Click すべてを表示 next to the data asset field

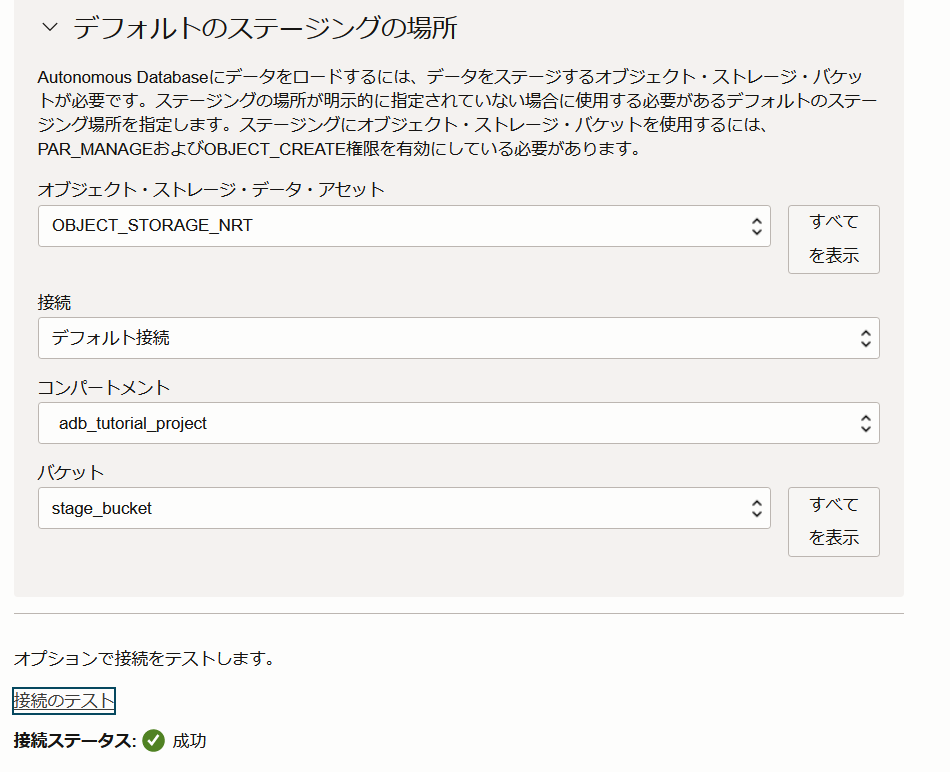pos(834,239)
